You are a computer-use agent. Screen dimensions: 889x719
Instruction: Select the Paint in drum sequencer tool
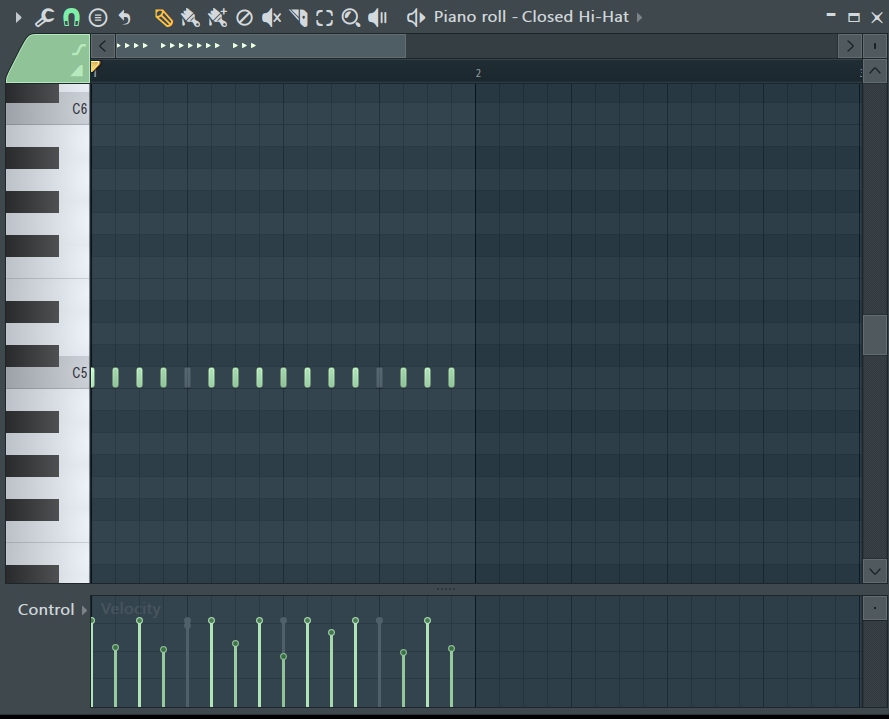(217, 17)
